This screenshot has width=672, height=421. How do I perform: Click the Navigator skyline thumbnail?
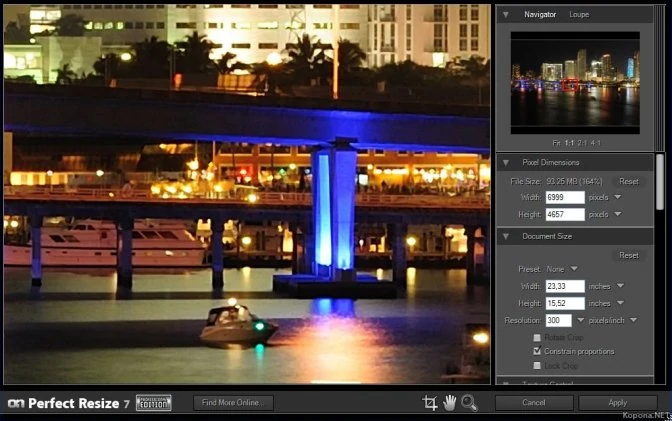coord(575,83)
